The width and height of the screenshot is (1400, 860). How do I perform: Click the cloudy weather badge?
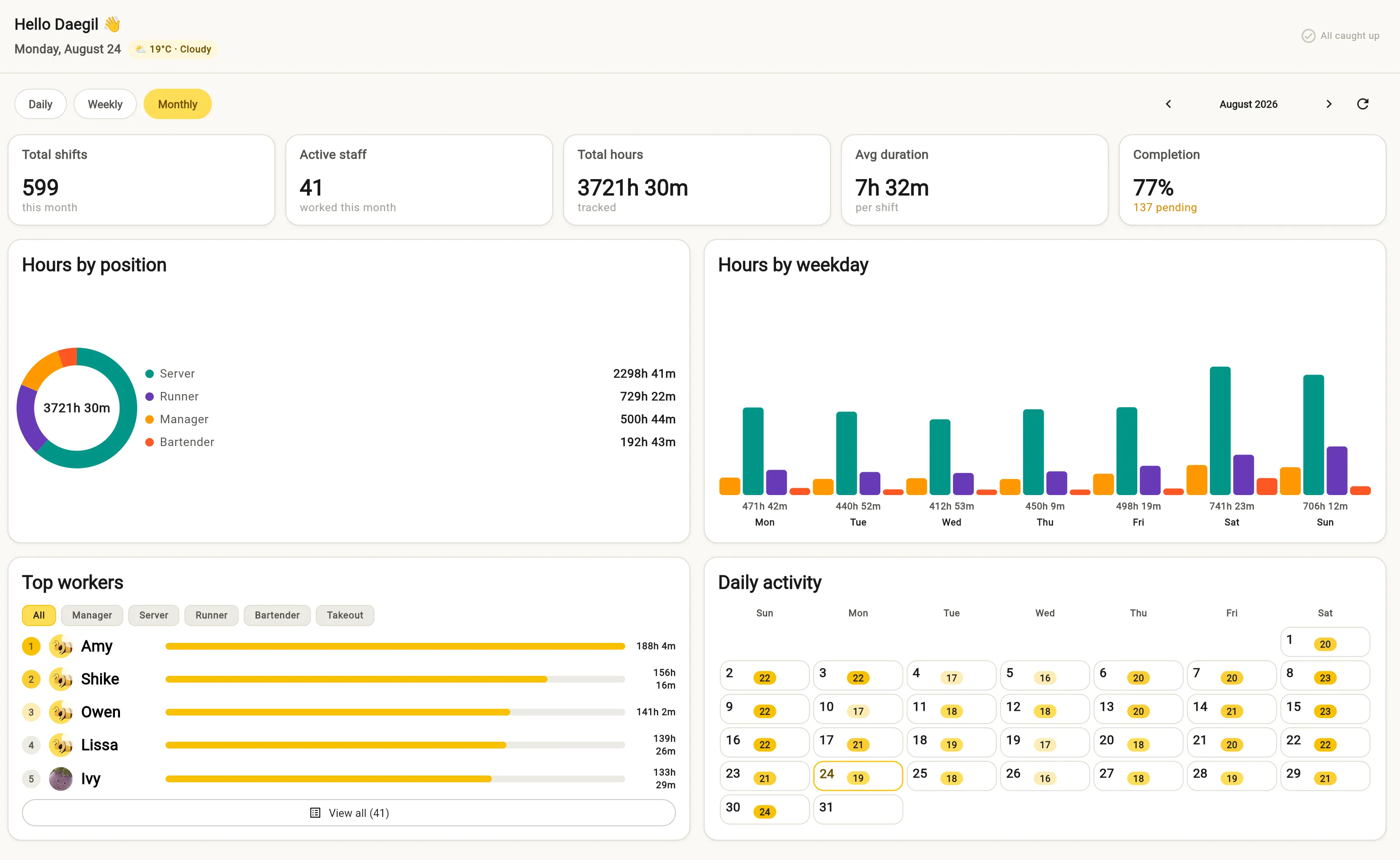coord(173,49)
